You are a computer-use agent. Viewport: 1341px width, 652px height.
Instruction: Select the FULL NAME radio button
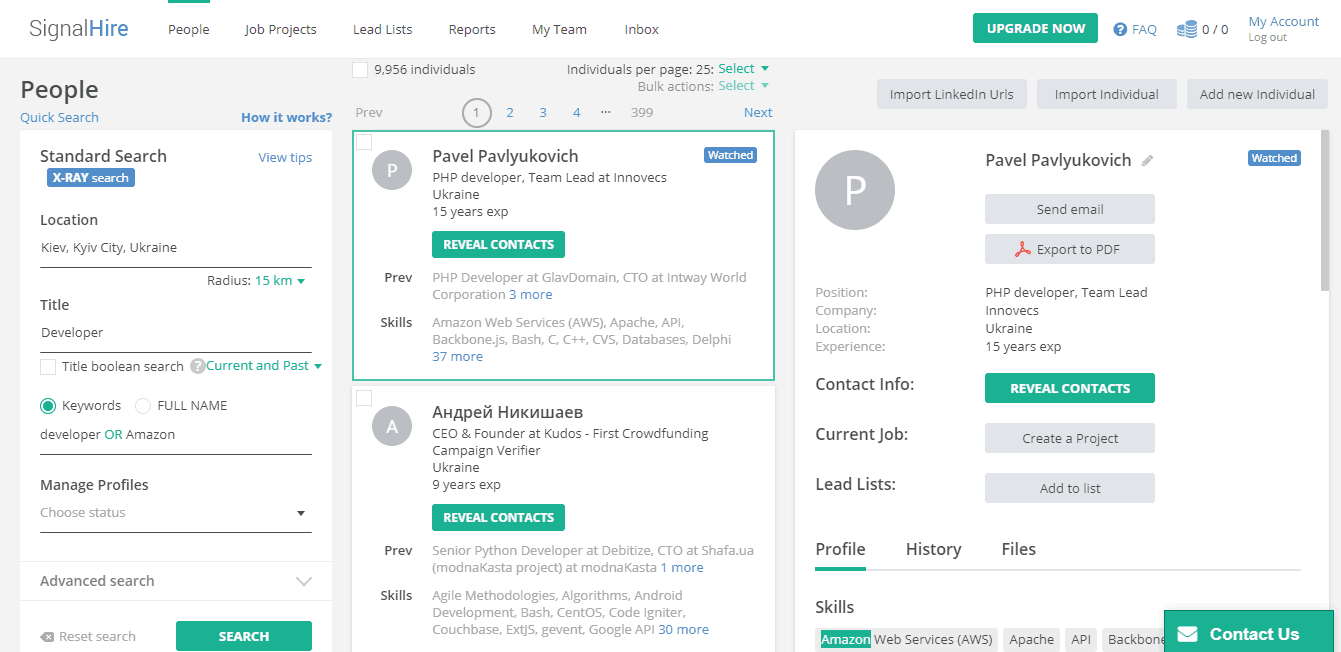pos(143,406)
